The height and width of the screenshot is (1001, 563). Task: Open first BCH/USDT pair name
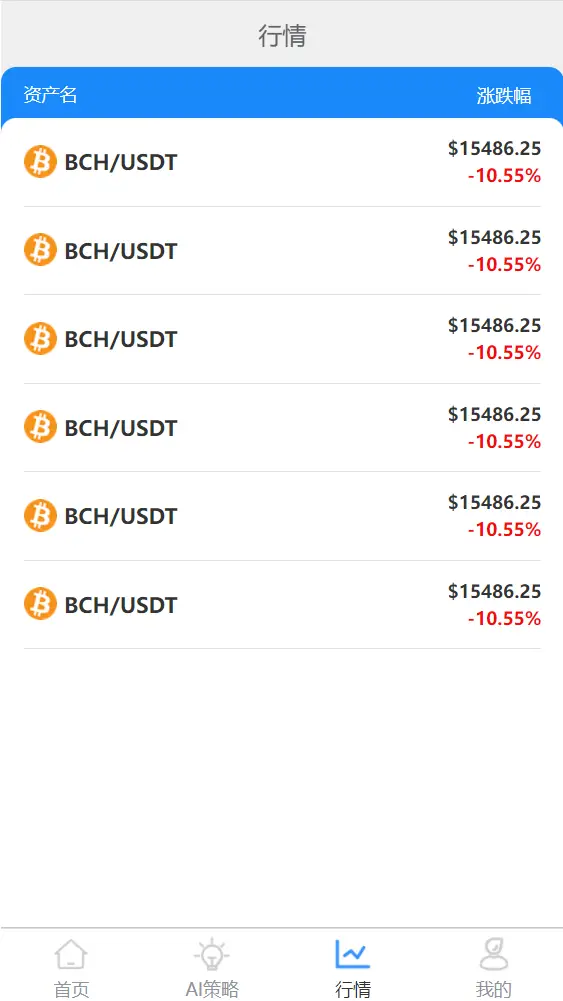pos(121,162)
